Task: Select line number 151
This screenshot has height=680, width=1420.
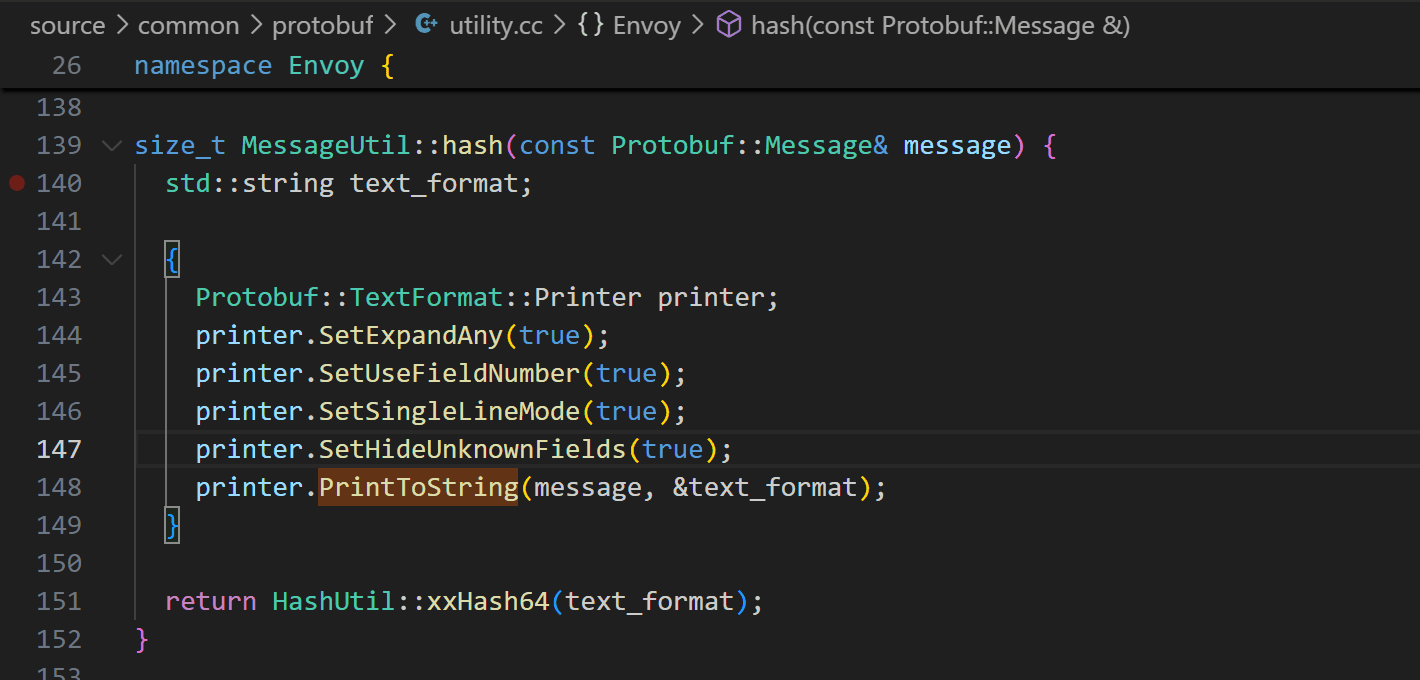Action: [59, 601]
